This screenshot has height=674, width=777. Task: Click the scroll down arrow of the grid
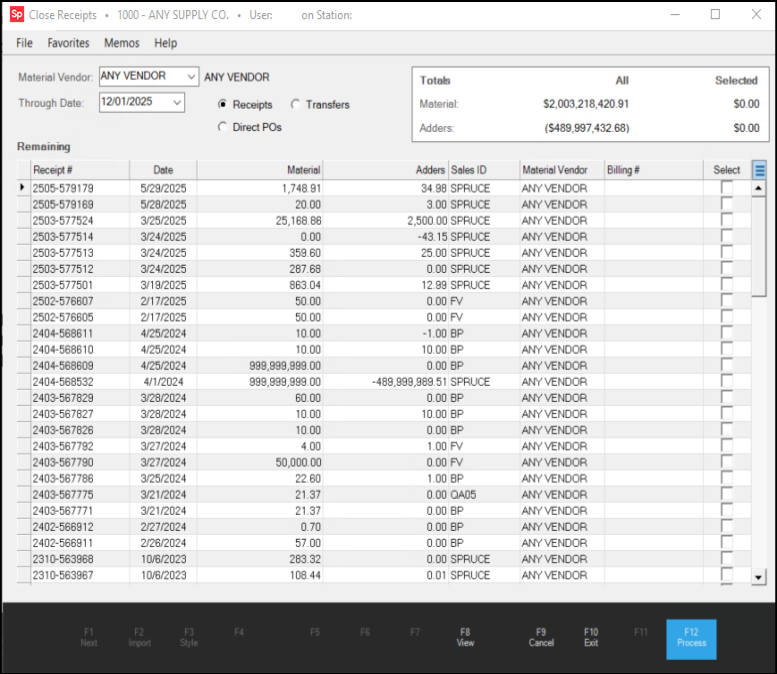coord(759,577)
